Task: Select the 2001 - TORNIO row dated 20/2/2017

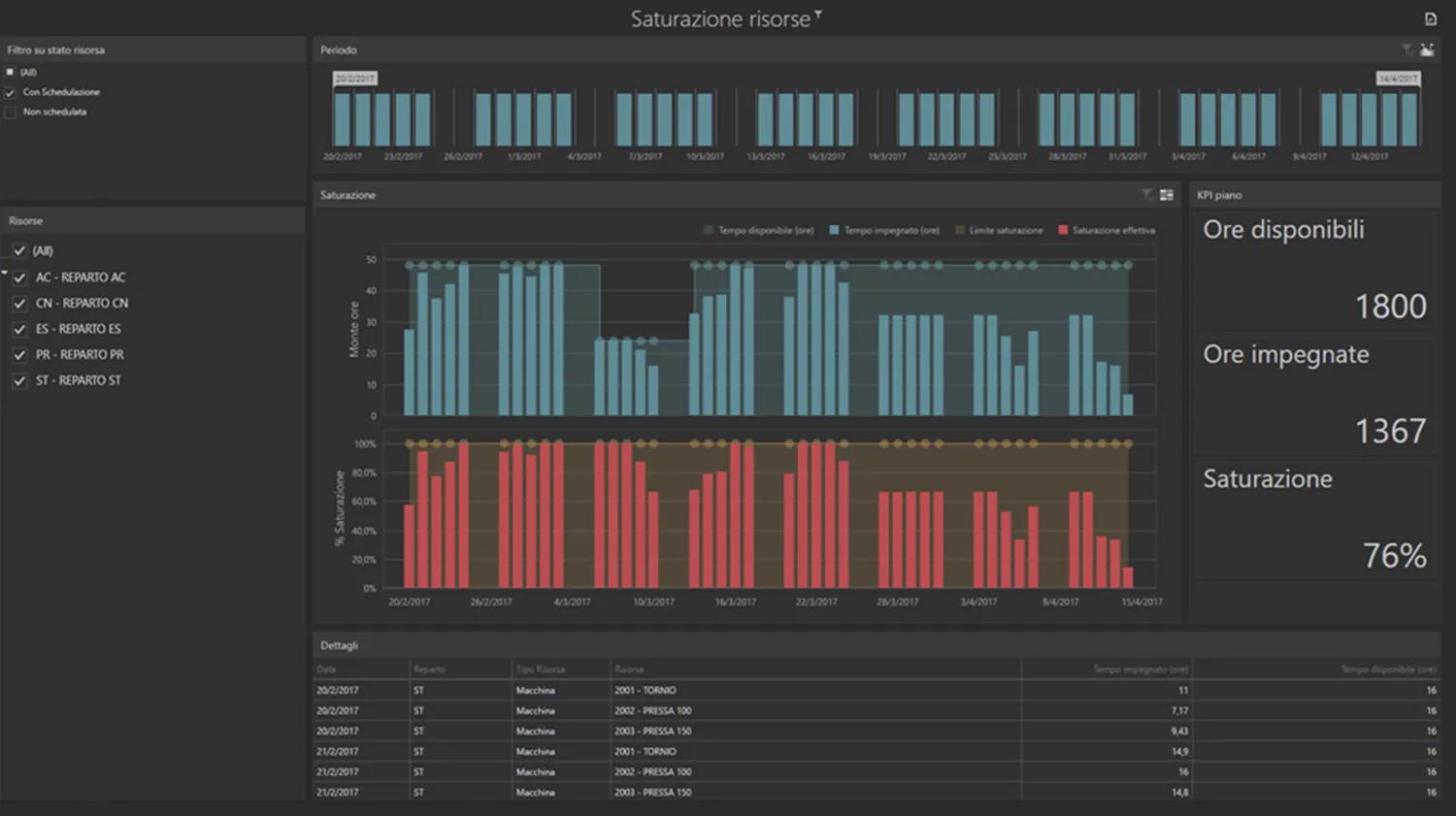Action: coord(877,691)
